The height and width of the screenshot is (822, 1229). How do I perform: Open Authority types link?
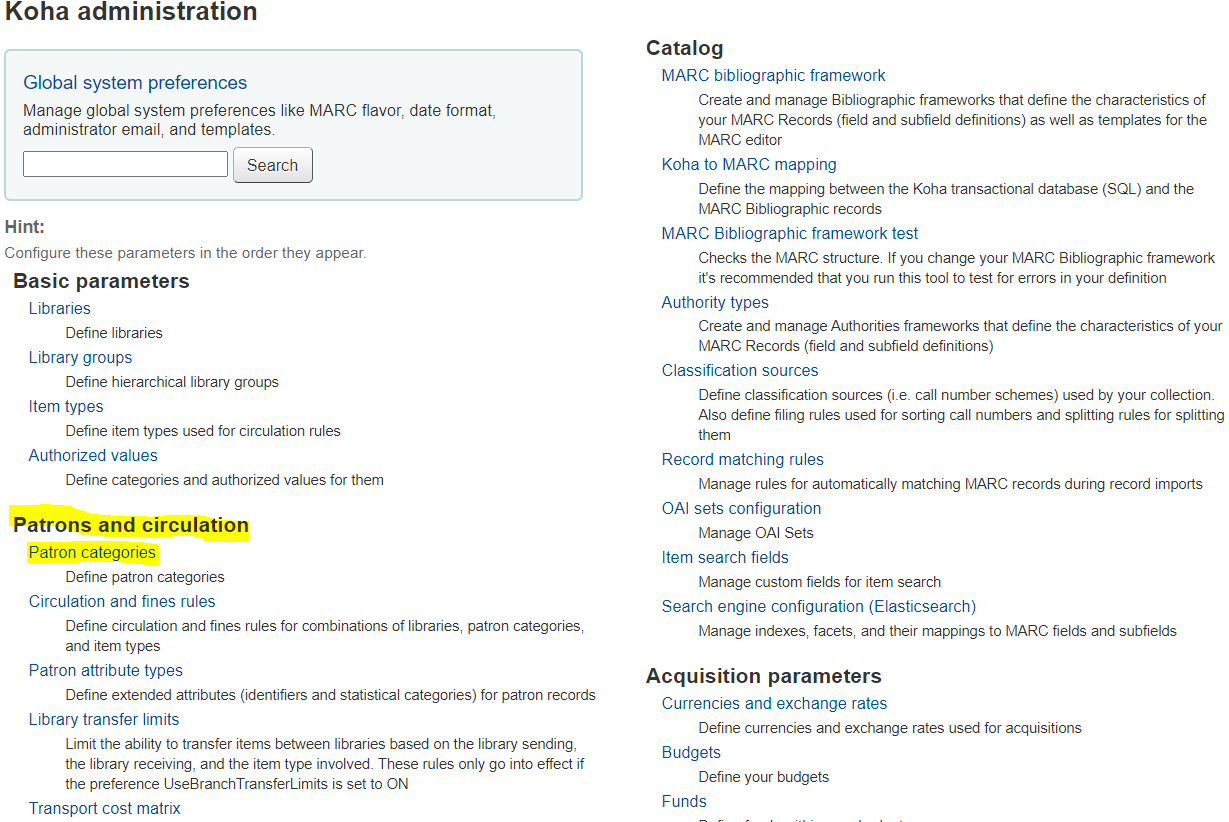click(715, 303)
